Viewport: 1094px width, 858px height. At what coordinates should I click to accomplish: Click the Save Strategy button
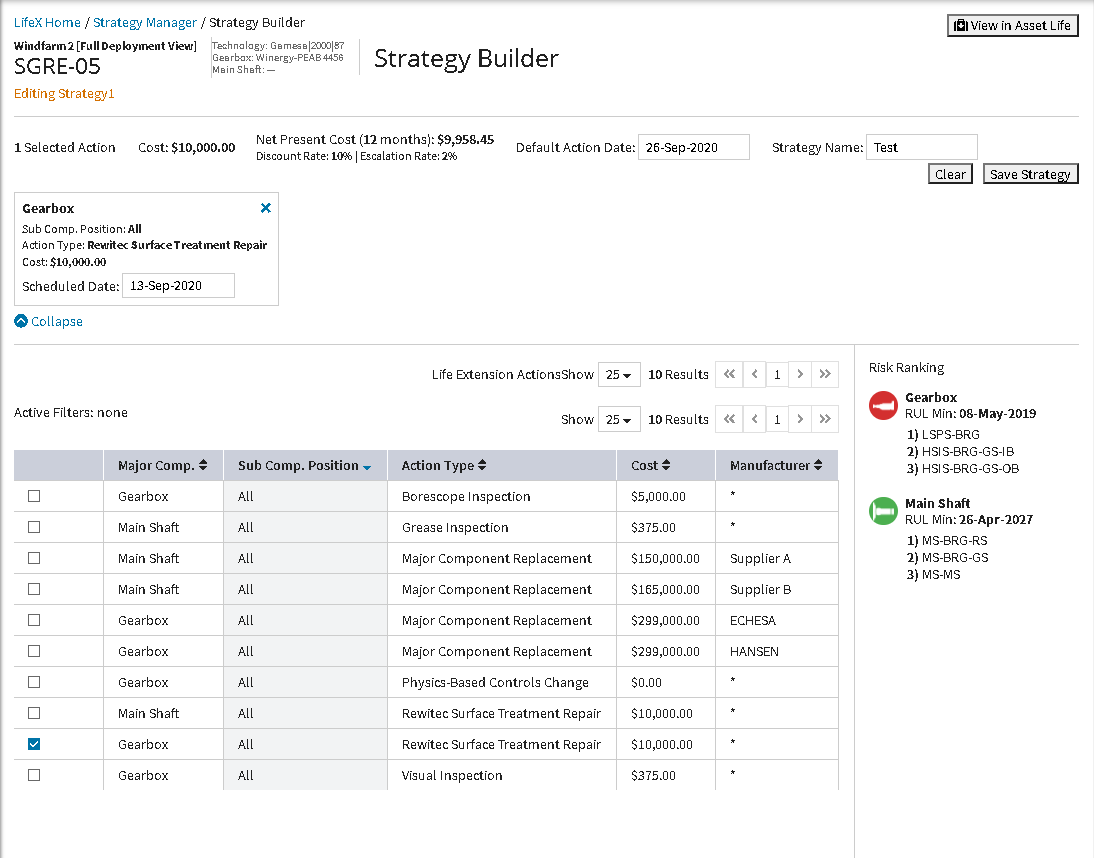pos(1030,174)
